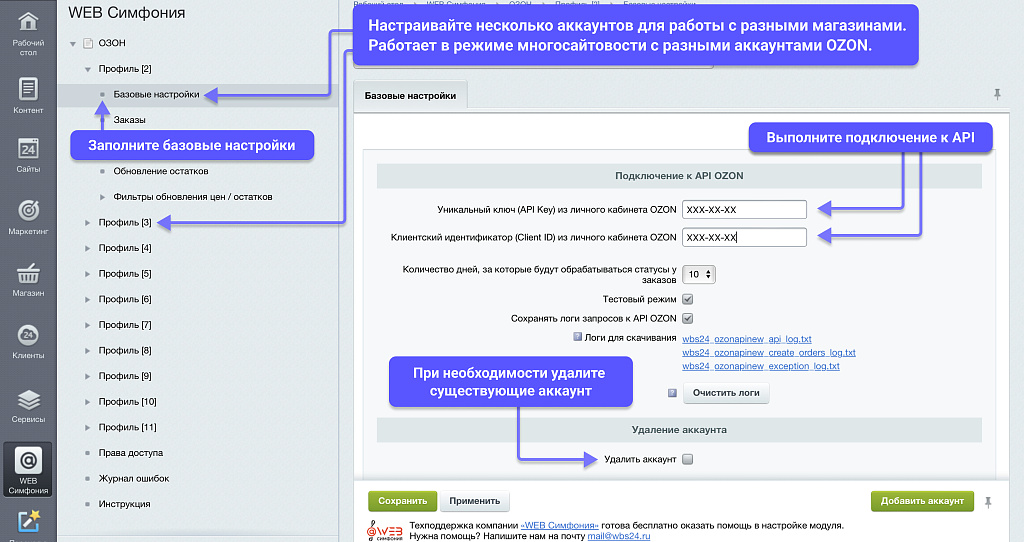Open Рабочий стол in the sidebar
Viewport: 1024px width, 542px height.
click(x=28, y=28)
